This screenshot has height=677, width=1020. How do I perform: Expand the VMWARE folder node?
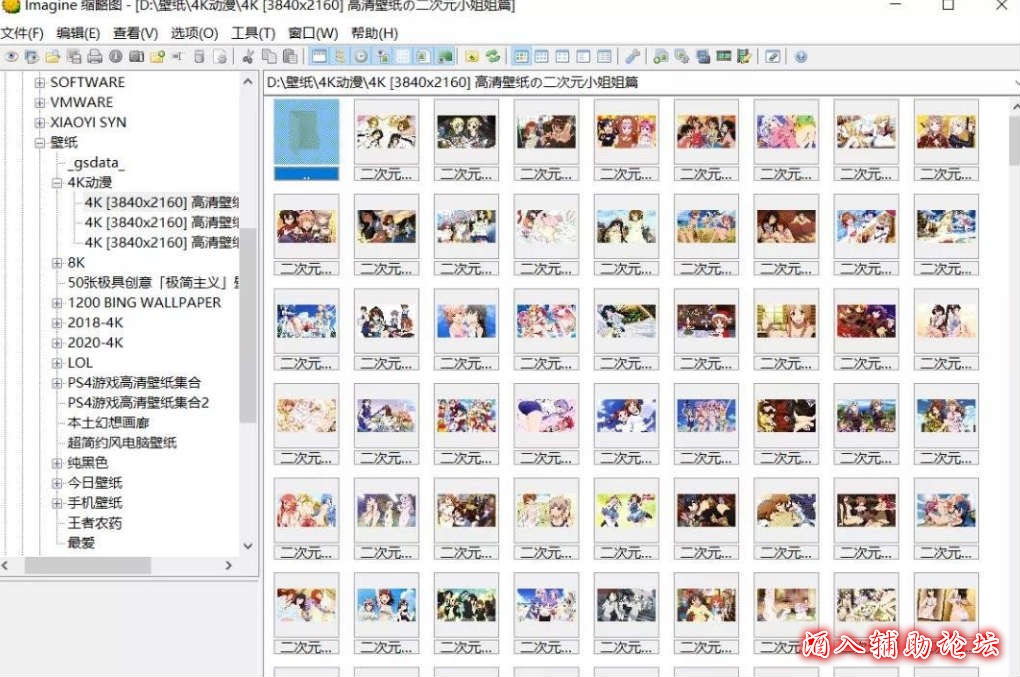coord(40,103)
